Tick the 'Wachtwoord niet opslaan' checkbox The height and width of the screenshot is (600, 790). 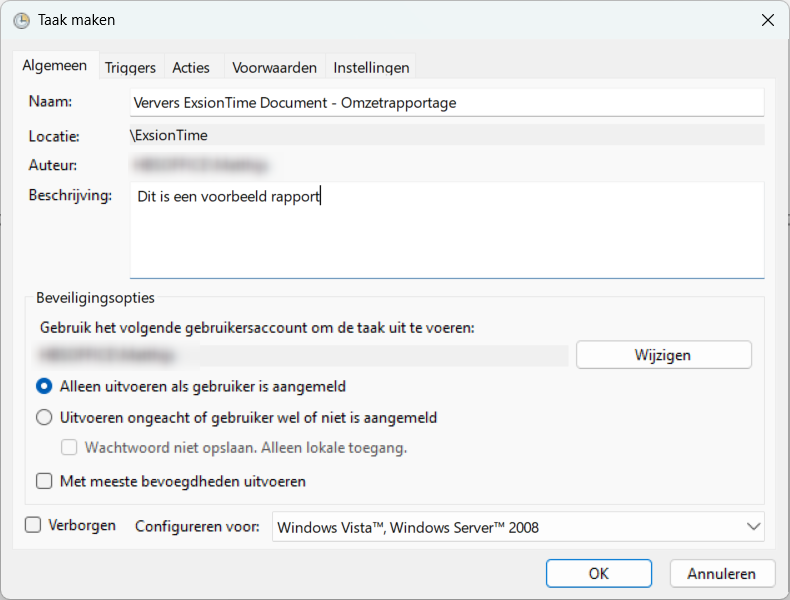point(70,447)
